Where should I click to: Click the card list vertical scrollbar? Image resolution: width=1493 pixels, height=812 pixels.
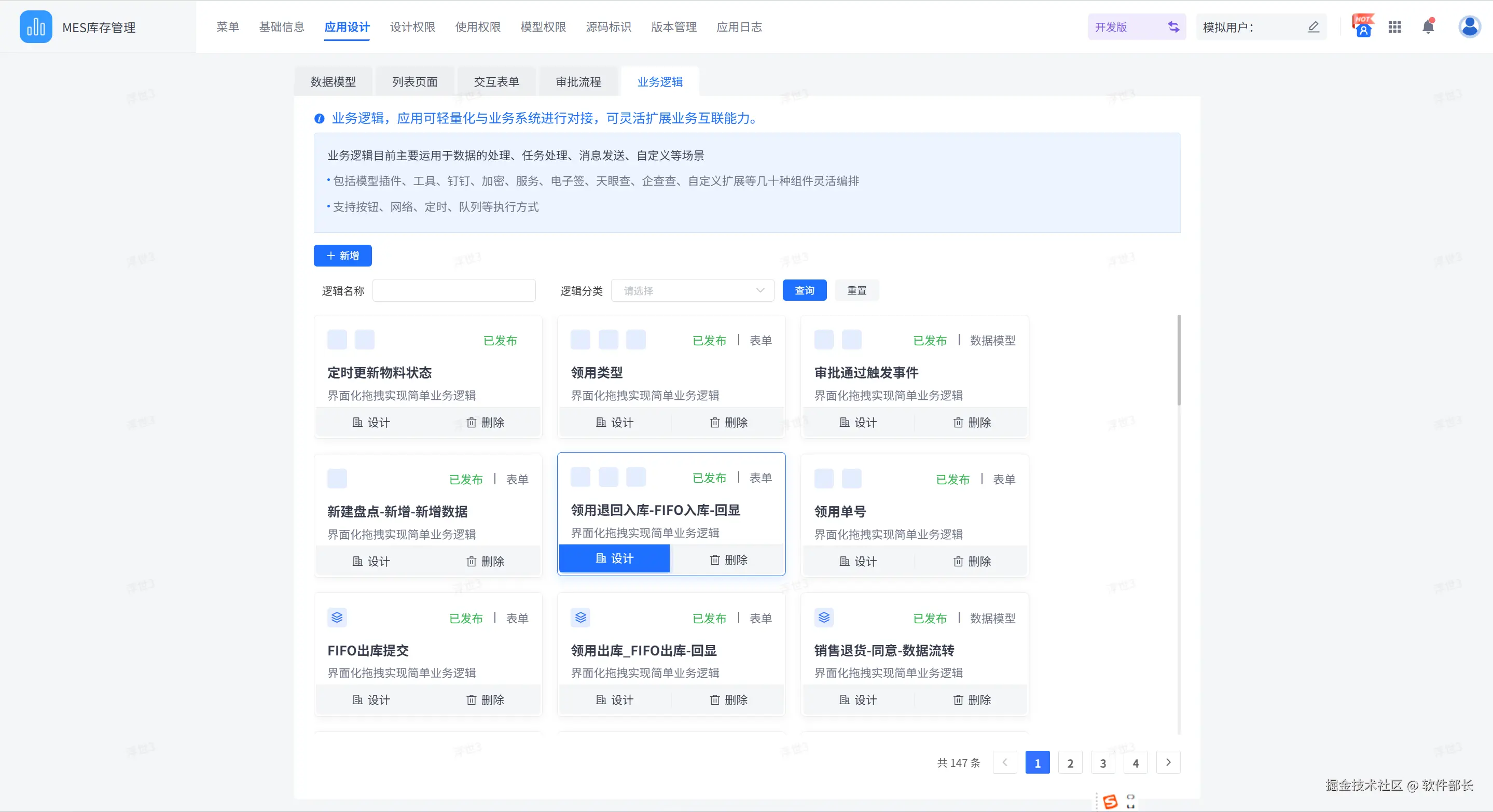(x=1178, y=359)
